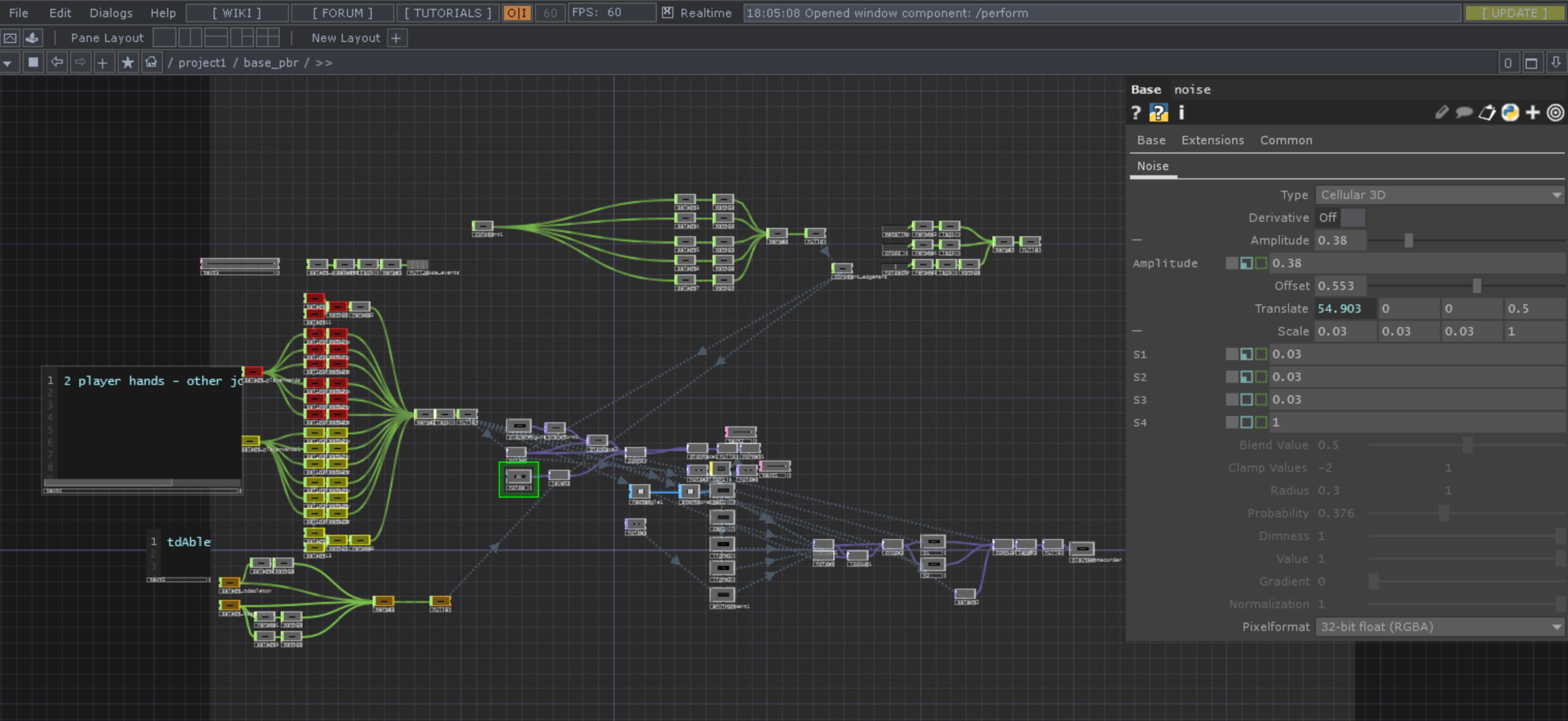
Task: Toggle the orange power O|I button
Action: (517, 13)
